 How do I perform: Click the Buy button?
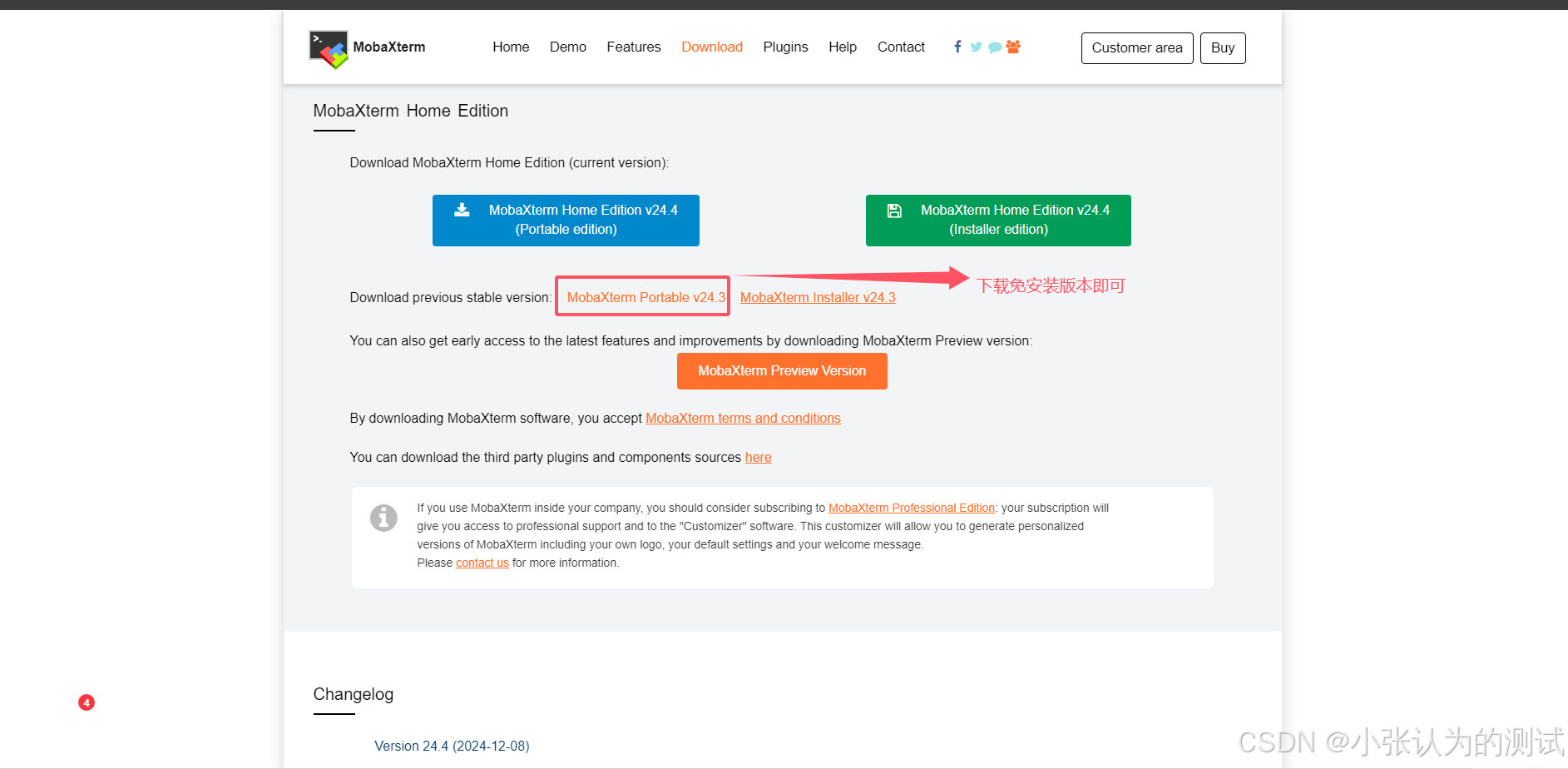click(x=1223, y=47)
